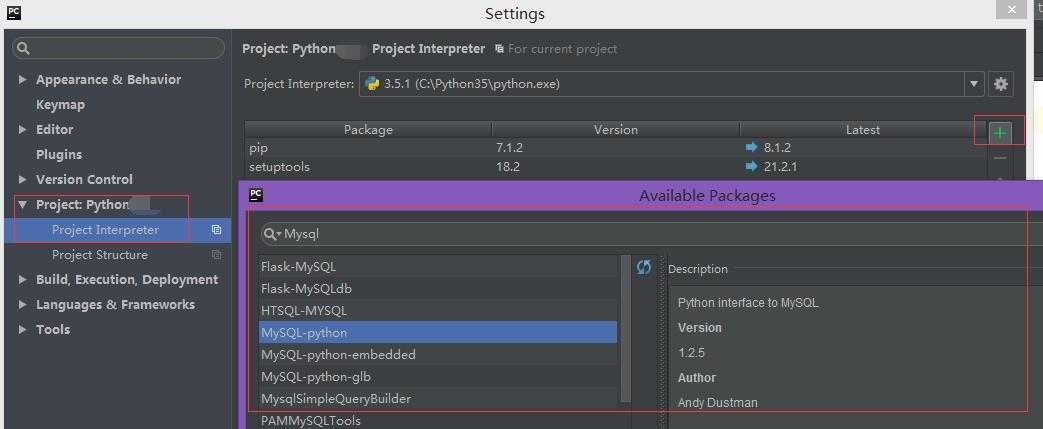This screenshot has width=1043, height=429.
Task: Expand Appearance & Behavior section
Action: (x=23, y=79)
